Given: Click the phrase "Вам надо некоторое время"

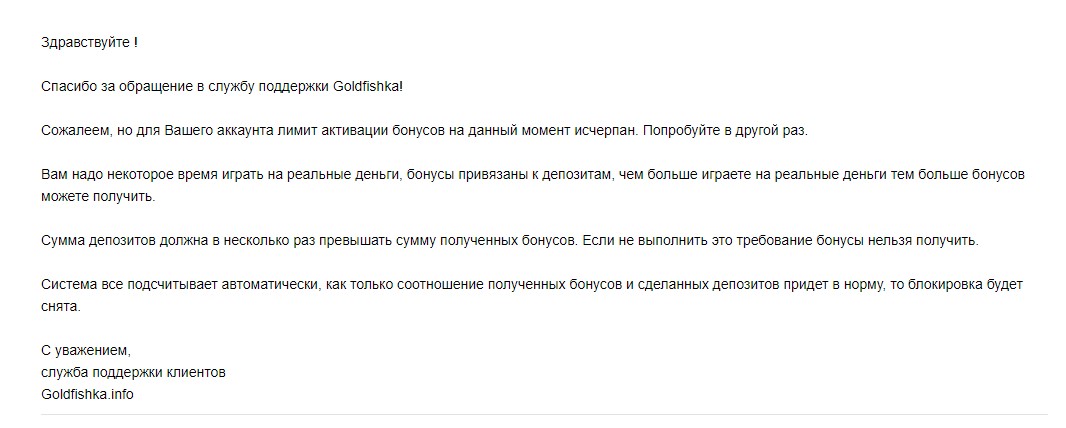Looking at the screenshot, I should (121, 175).
